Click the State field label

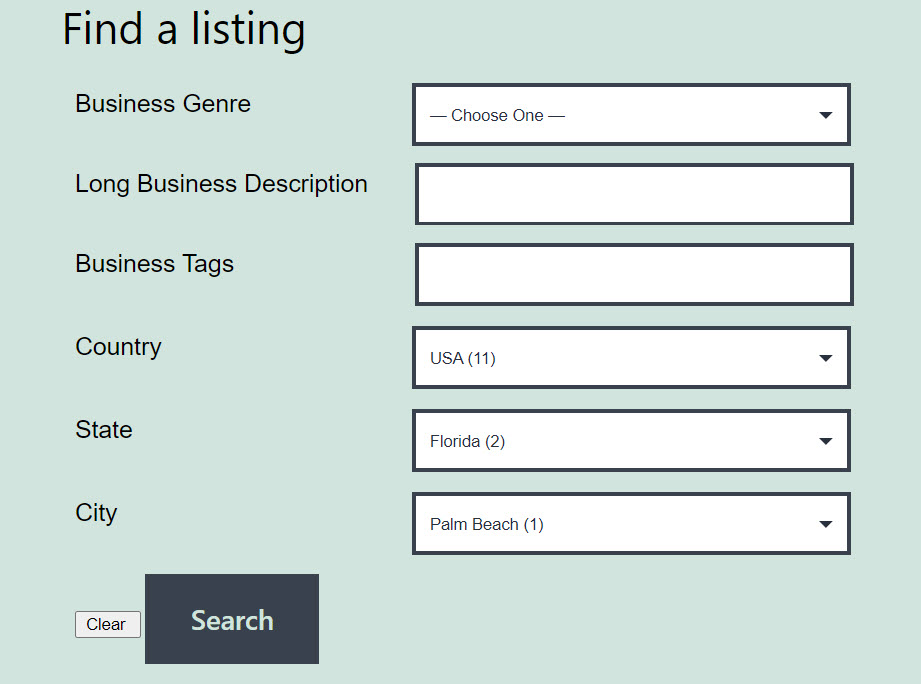click(x=104, y=430)
